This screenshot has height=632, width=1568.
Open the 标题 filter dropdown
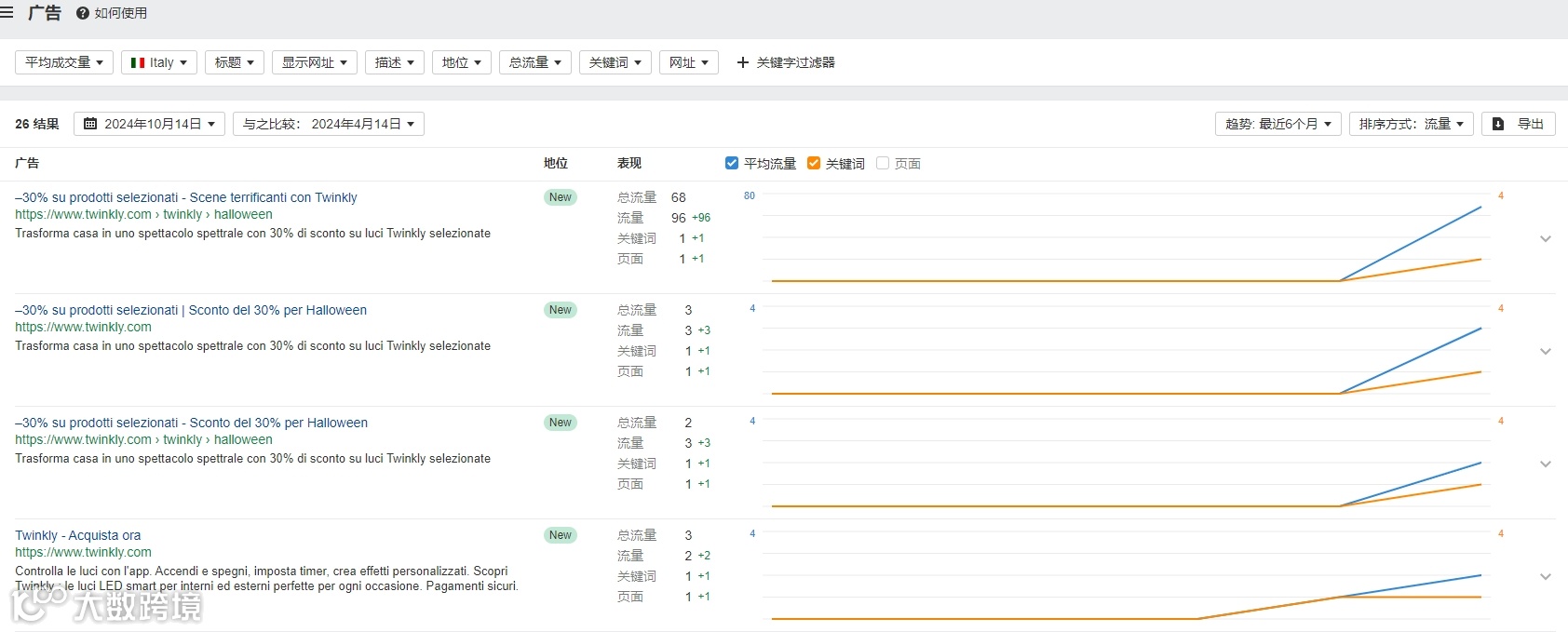click(x=235, y=62)
